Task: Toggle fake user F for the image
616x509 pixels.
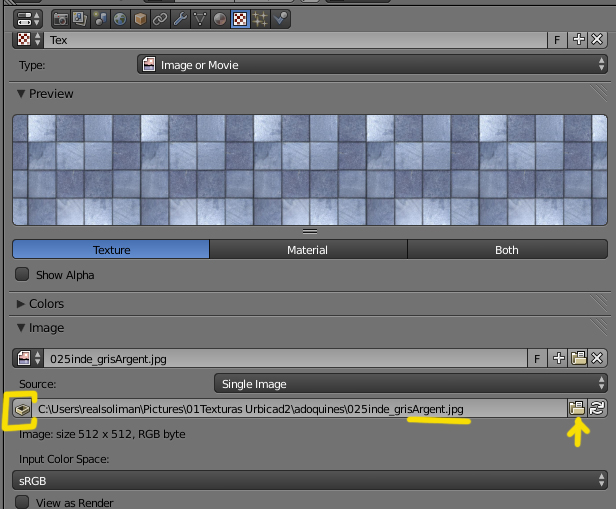Action: (x=537, y=358)
